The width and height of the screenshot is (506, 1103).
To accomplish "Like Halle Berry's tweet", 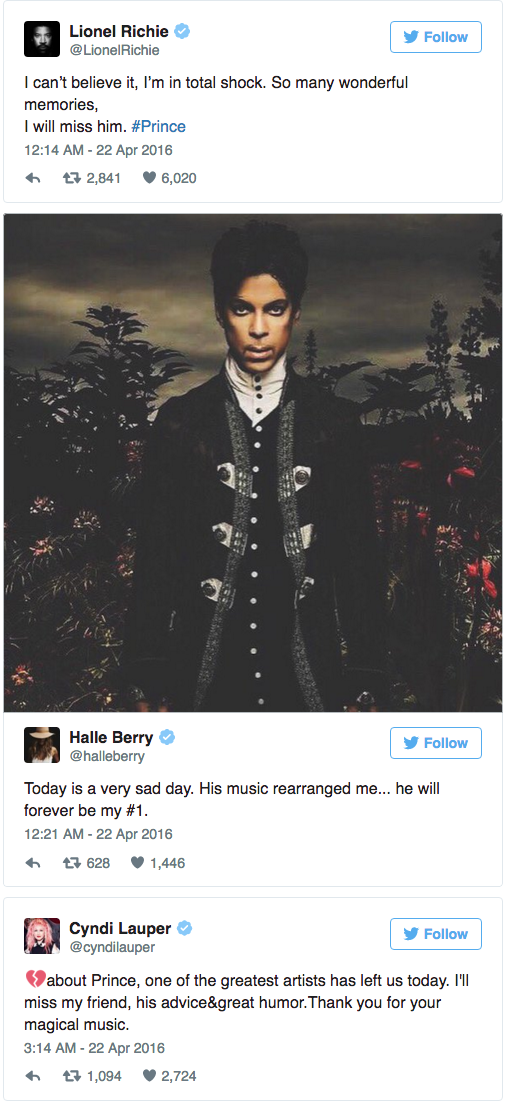I will tap(137, 863).
